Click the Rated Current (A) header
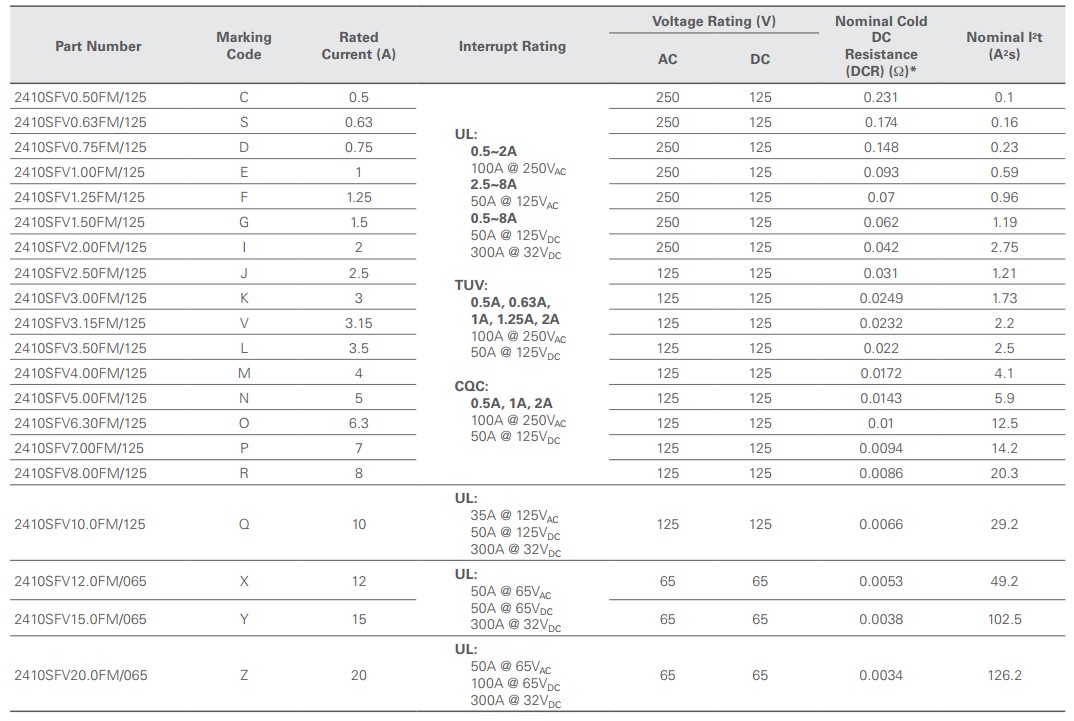 358,46
